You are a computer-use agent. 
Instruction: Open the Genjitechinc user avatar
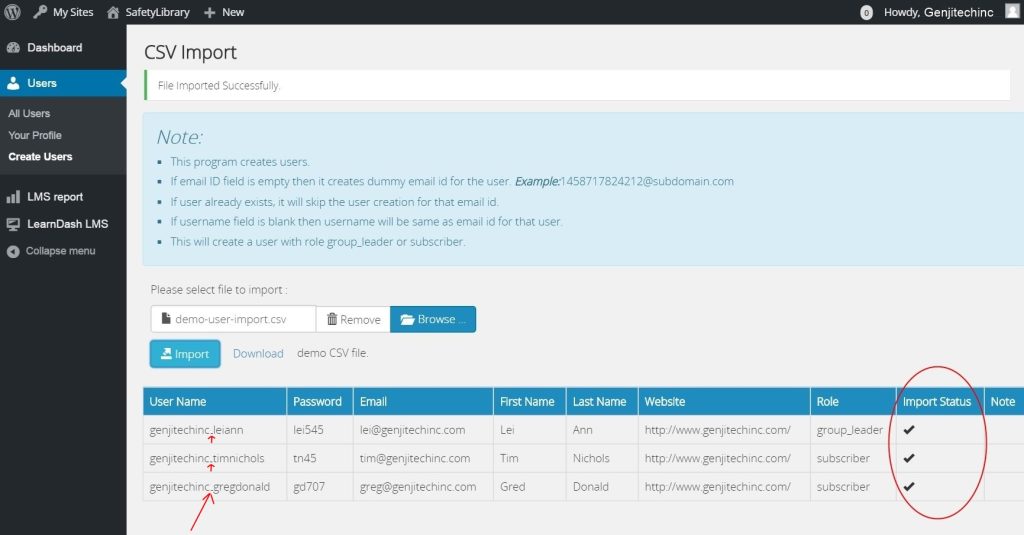1011,12
